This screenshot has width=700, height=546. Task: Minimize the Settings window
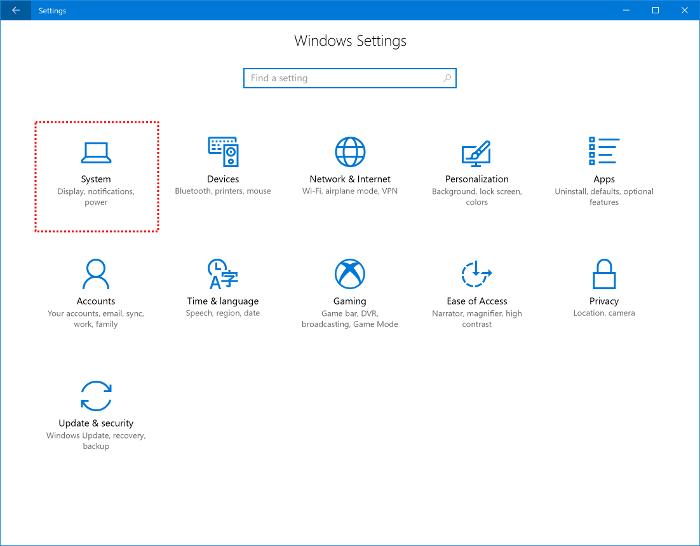[626, 10]
